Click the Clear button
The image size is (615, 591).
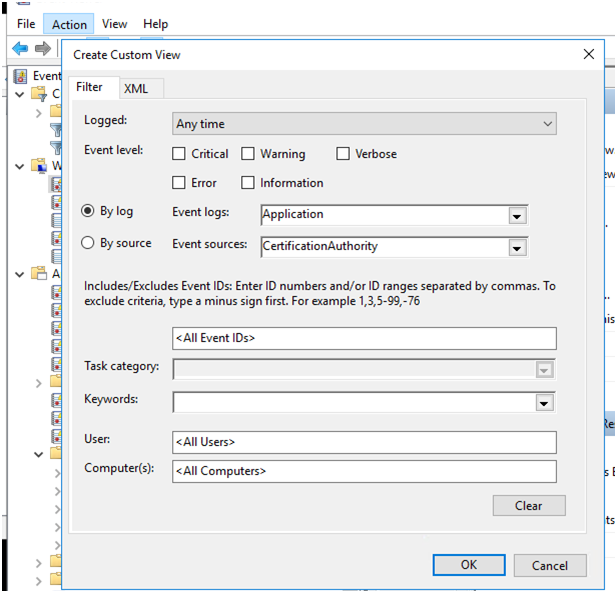tap(528, 506)
